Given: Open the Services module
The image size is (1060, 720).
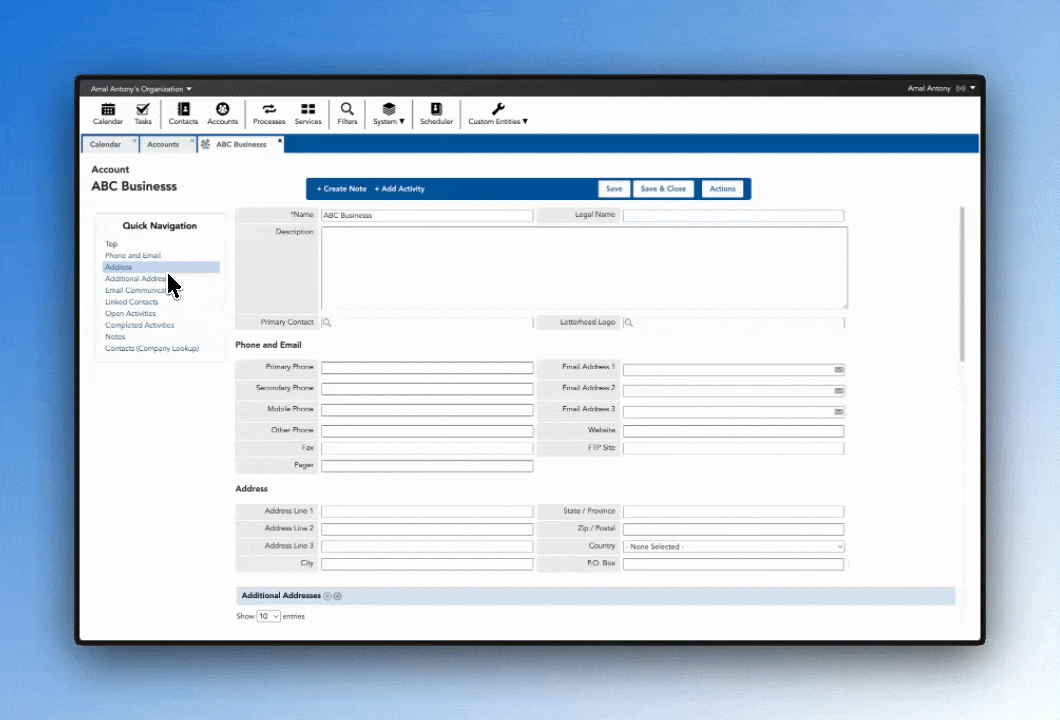Looking at the screenshot, I should coord(308,113).
